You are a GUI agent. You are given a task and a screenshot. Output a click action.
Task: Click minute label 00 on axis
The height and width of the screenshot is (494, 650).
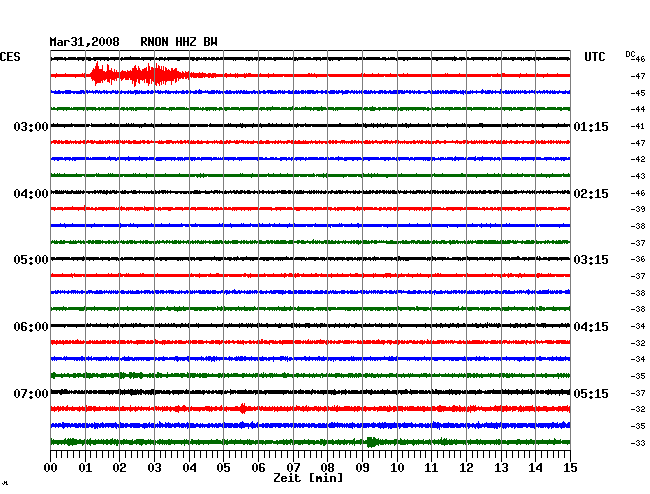[51, 468]
